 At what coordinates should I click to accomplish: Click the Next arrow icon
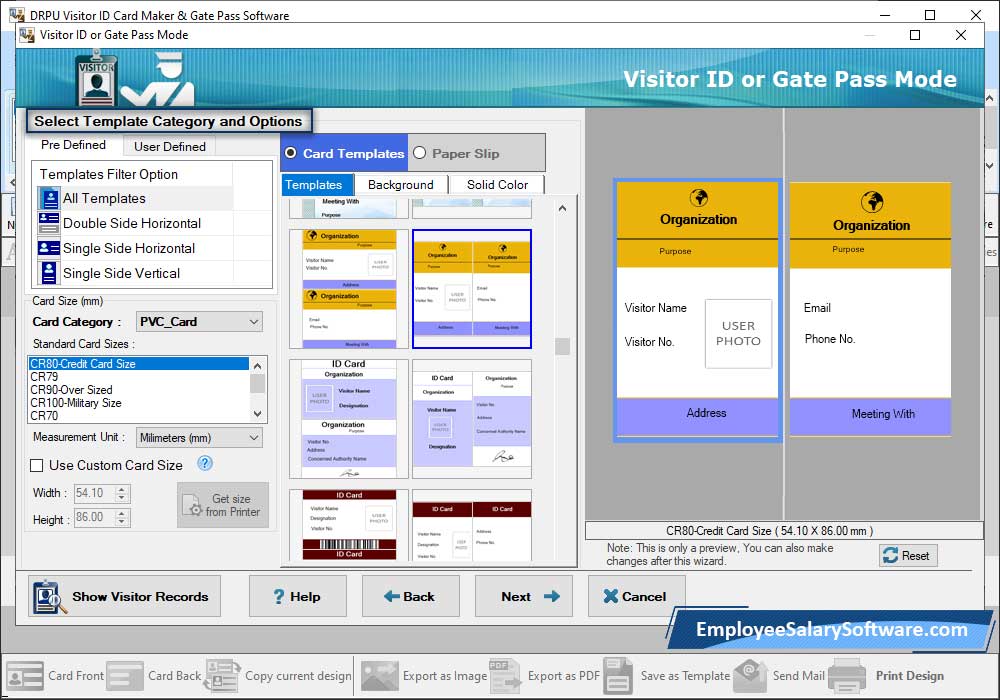(x=552, y=597)
